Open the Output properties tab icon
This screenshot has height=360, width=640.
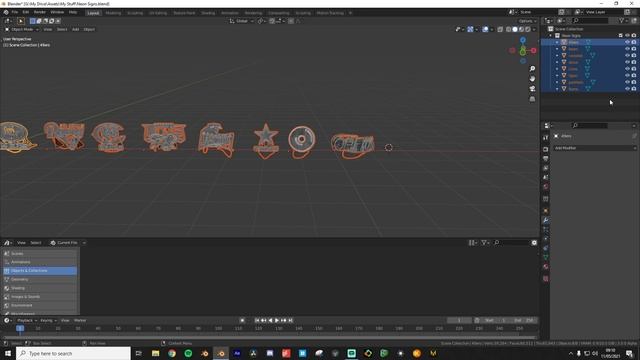pos(546,159)
